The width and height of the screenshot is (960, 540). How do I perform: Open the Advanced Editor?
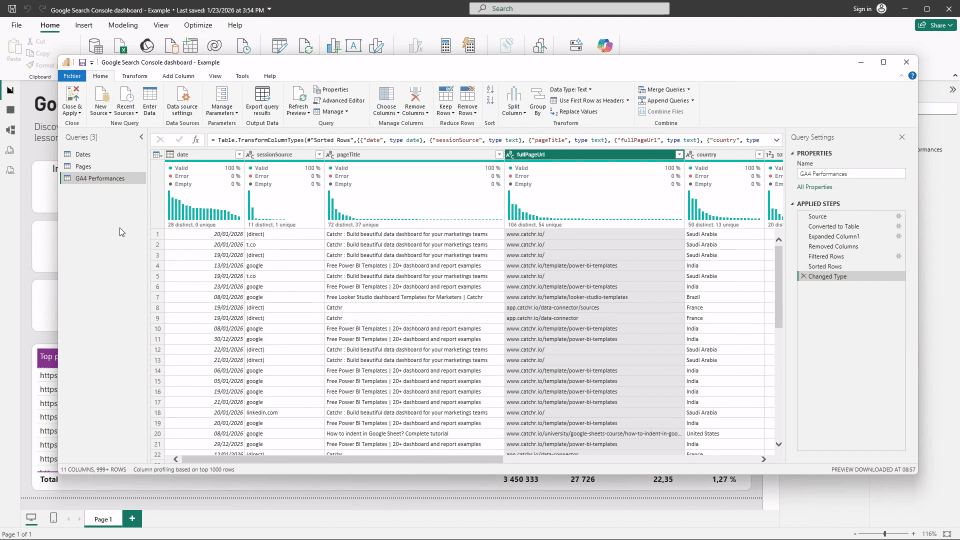[339, 100]
